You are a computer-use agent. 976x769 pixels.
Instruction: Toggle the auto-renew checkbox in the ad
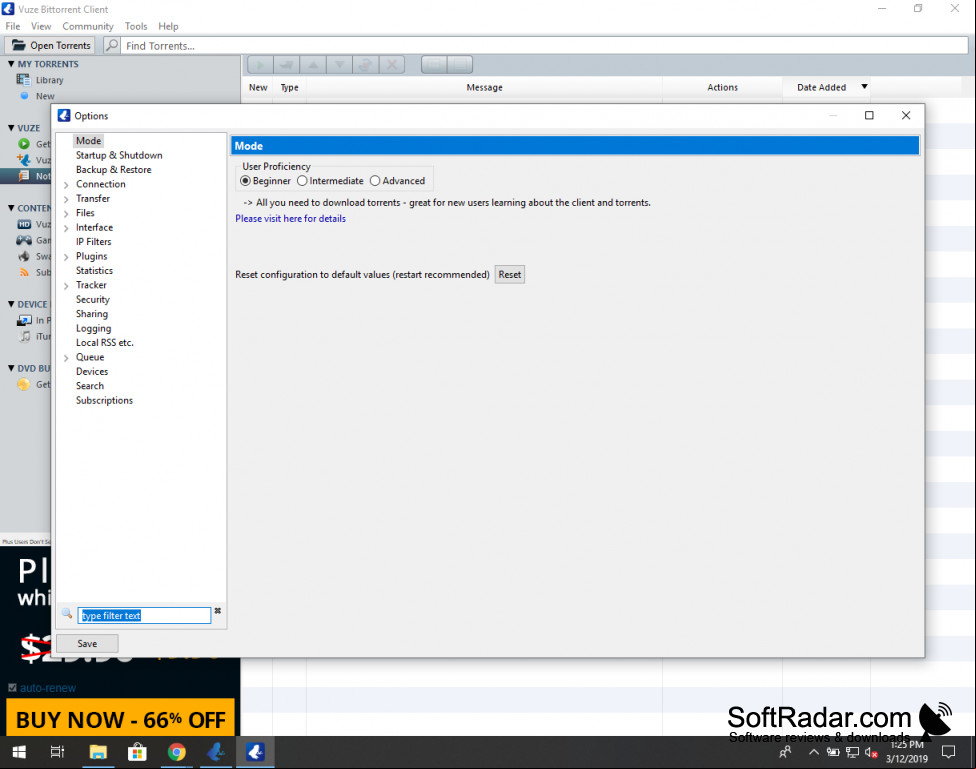[12, 687]
